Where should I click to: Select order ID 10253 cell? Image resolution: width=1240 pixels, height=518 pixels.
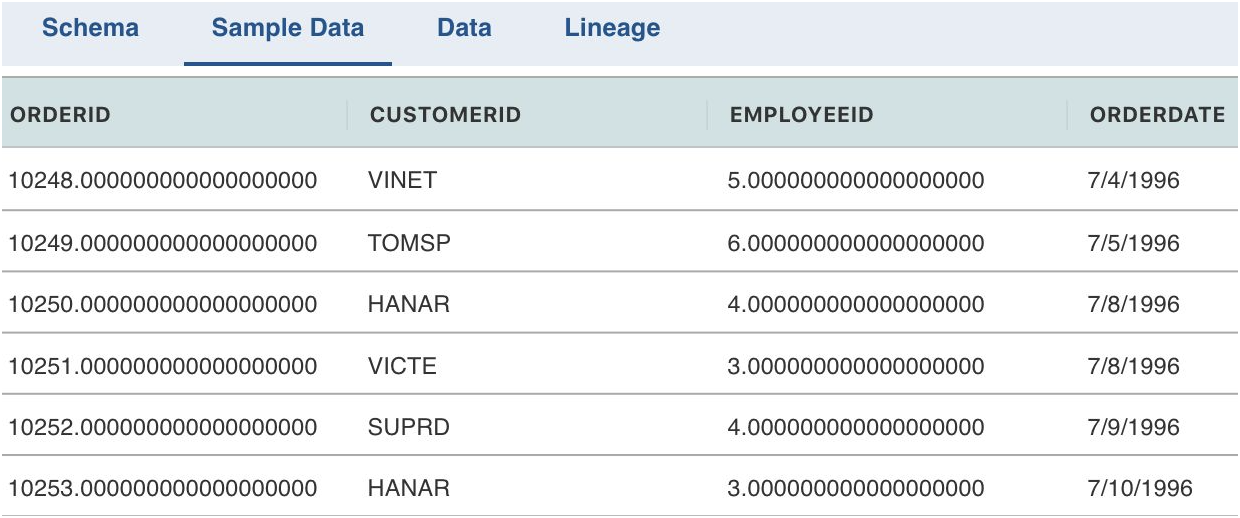pos(163,489)
